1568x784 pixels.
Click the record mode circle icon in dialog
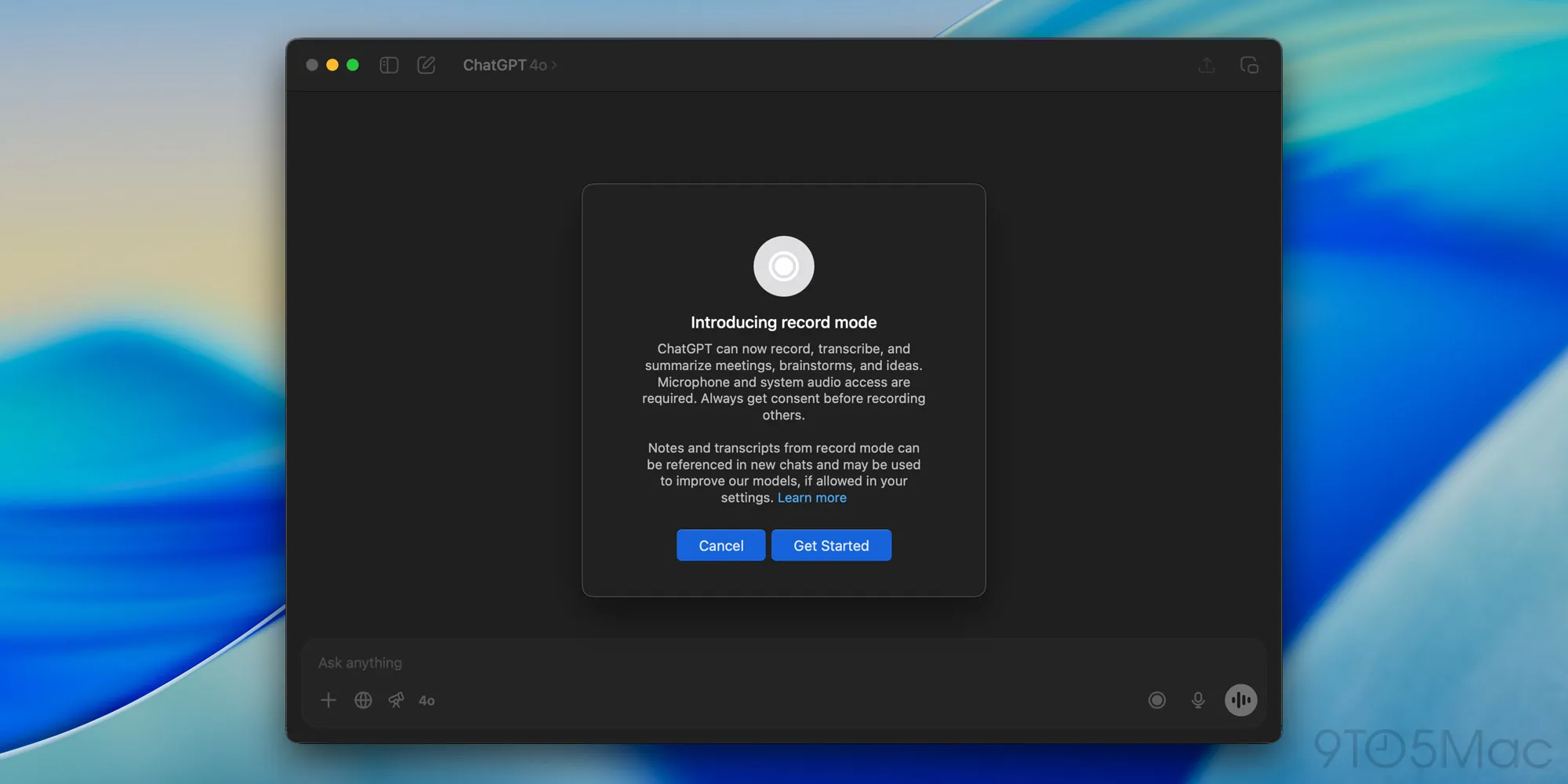point(783,267)
